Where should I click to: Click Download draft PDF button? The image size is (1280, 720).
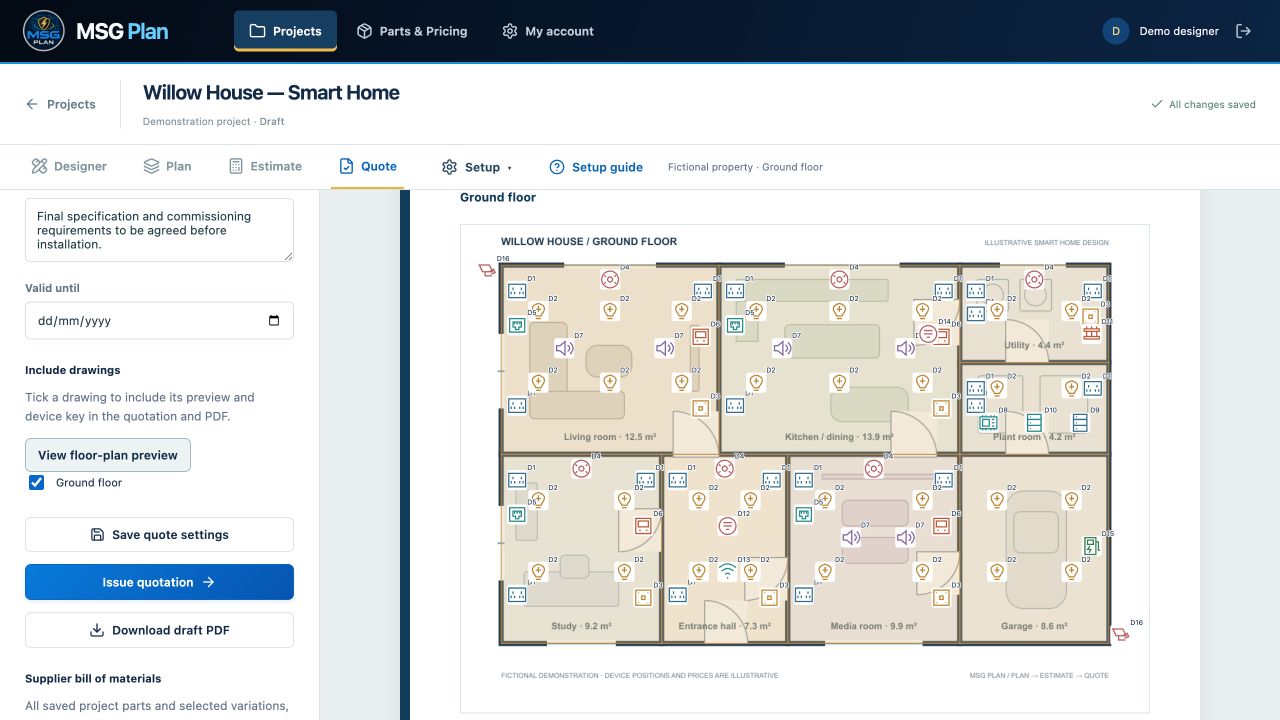[x=159, y=630]
